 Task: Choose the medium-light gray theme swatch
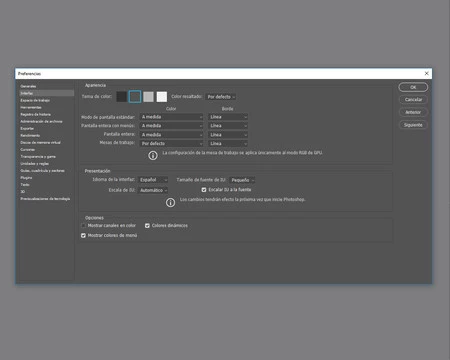[x=148, y=97]
